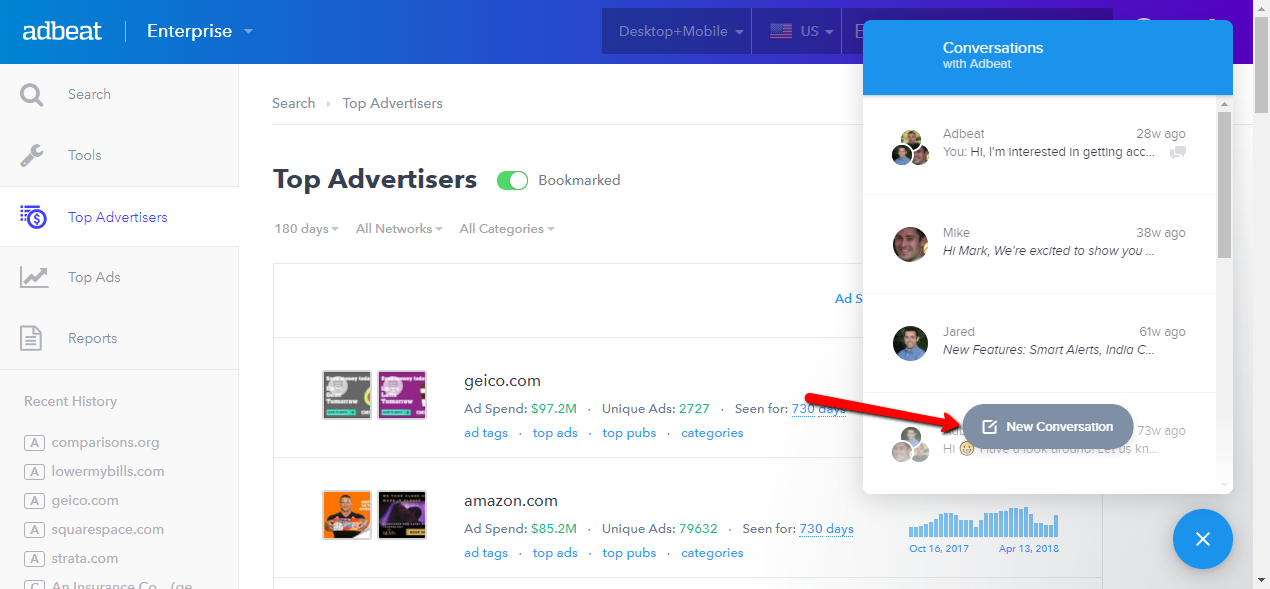
Task: Click the advertiser icon beside lowermybills.com
Action: 34,471
